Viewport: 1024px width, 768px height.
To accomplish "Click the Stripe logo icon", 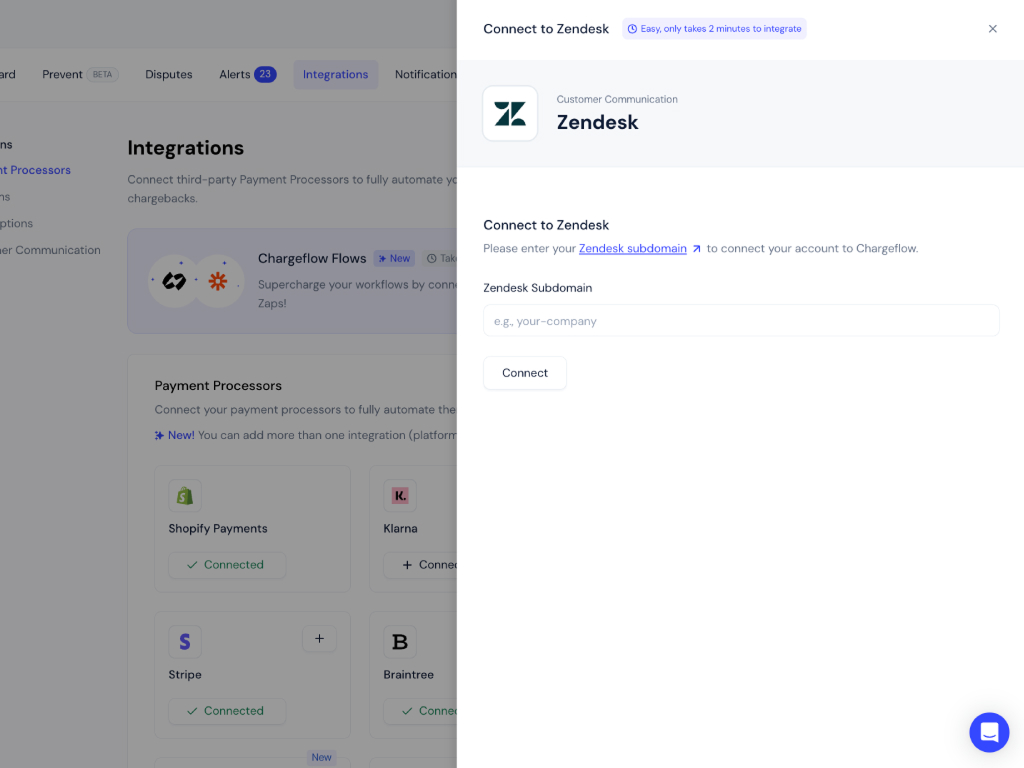I will [x=185, y=642].
